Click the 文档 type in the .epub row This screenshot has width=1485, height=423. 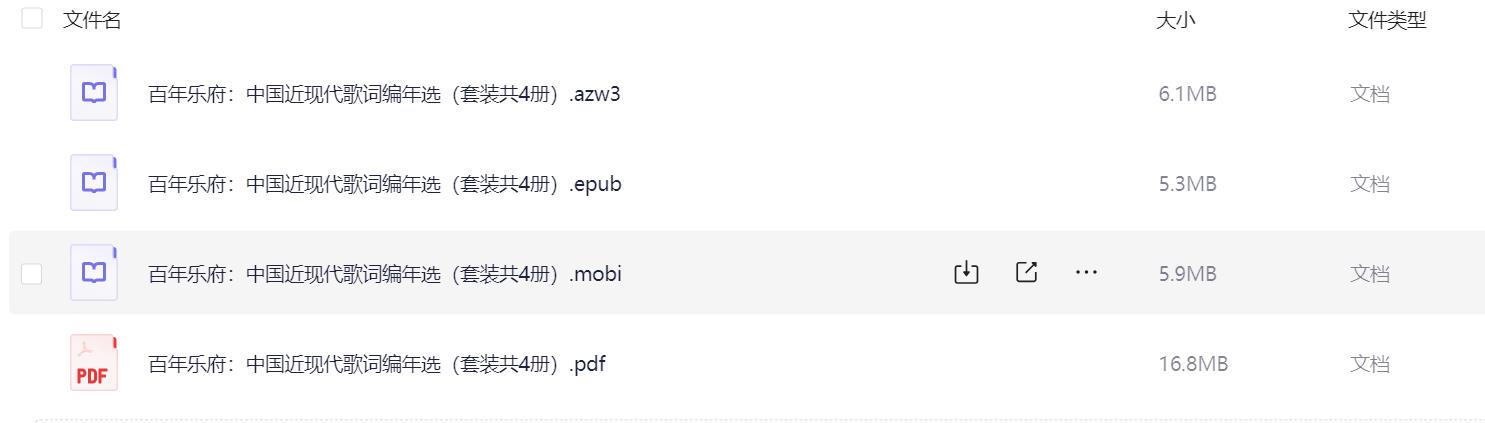1370,184
